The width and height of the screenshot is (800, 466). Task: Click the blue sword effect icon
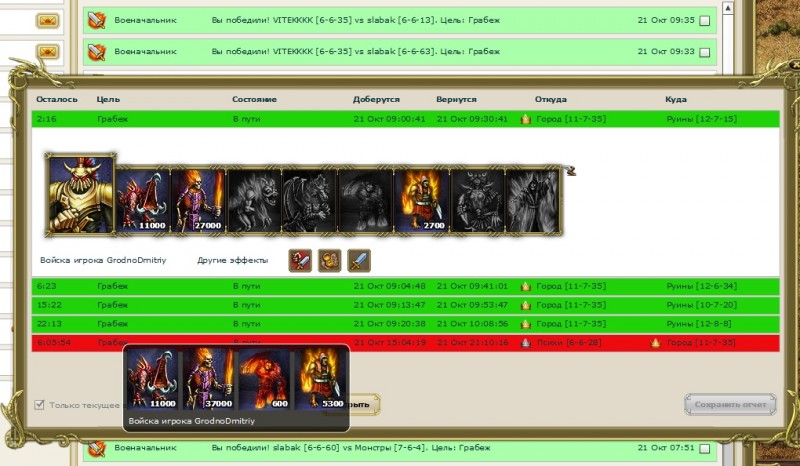358,261
